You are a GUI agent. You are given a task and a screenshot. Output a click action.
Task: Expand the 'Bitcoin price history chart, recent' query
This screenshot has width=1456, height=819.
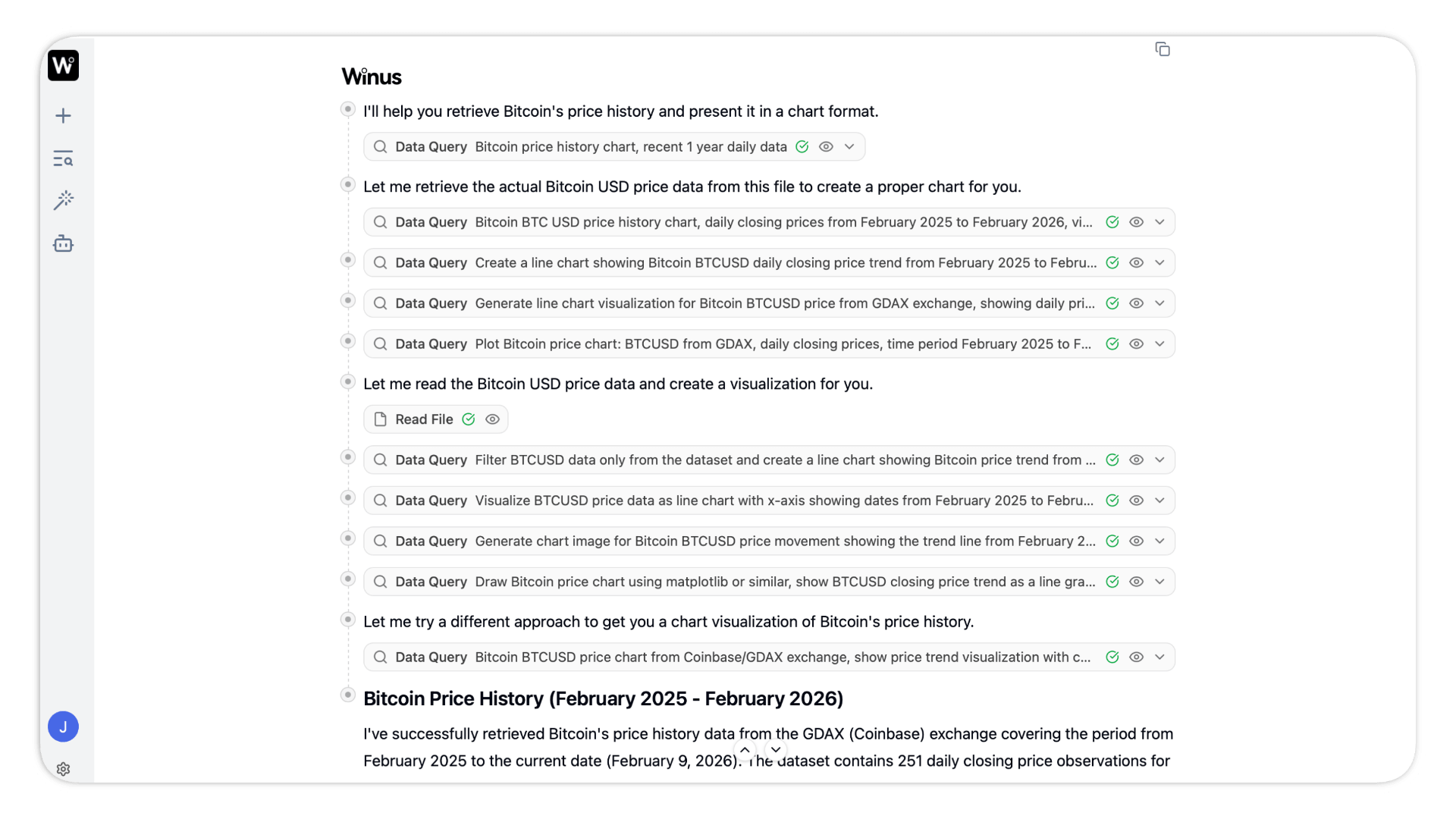point(849,146)
